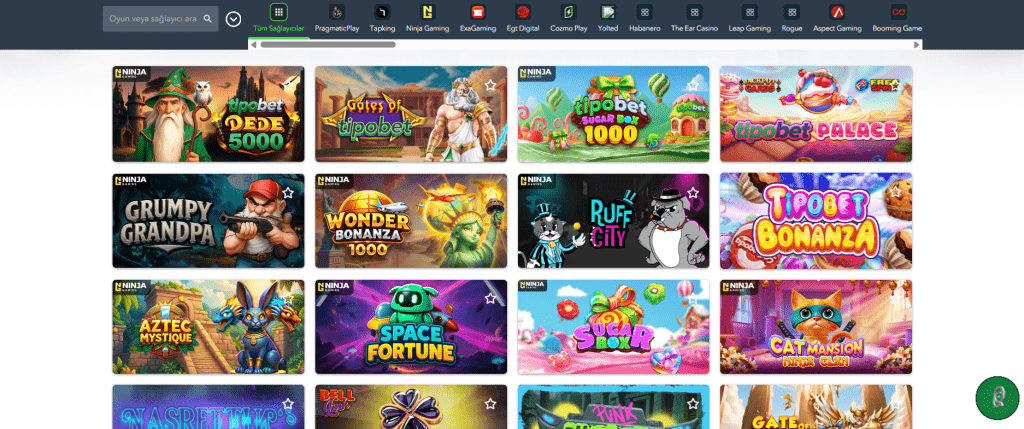The image size is (1024, 429).
Task: Favorite the Gates of Tipobet game
Action: [490, 86]
